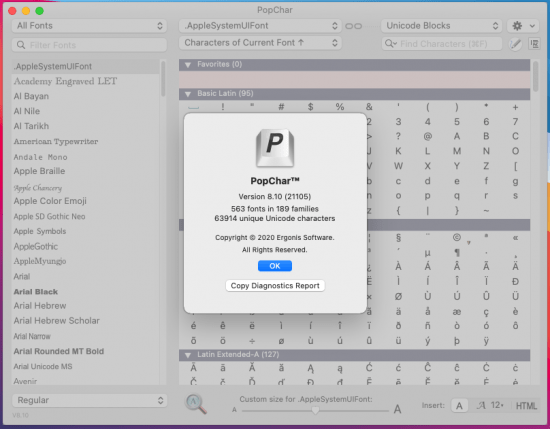Viewport: 550px width, 429px height.
Task: Click Copy Diagnostics Report button
Action: pos(275,286)
